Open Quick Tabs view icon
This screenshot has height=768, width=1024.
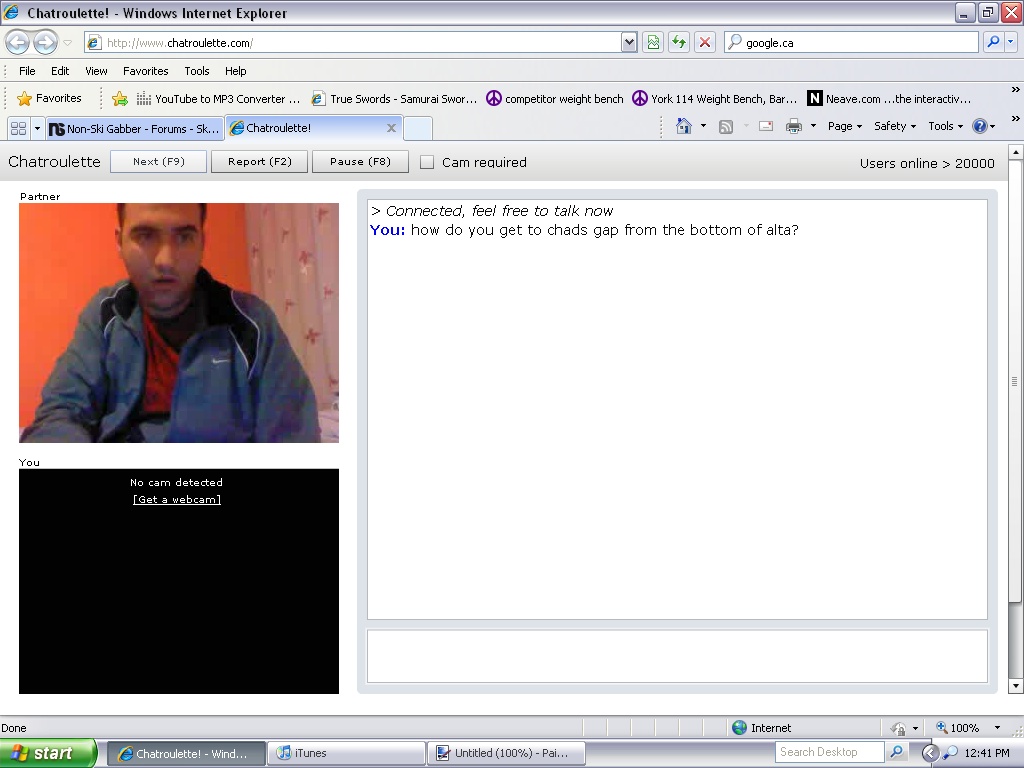point(20,127)
